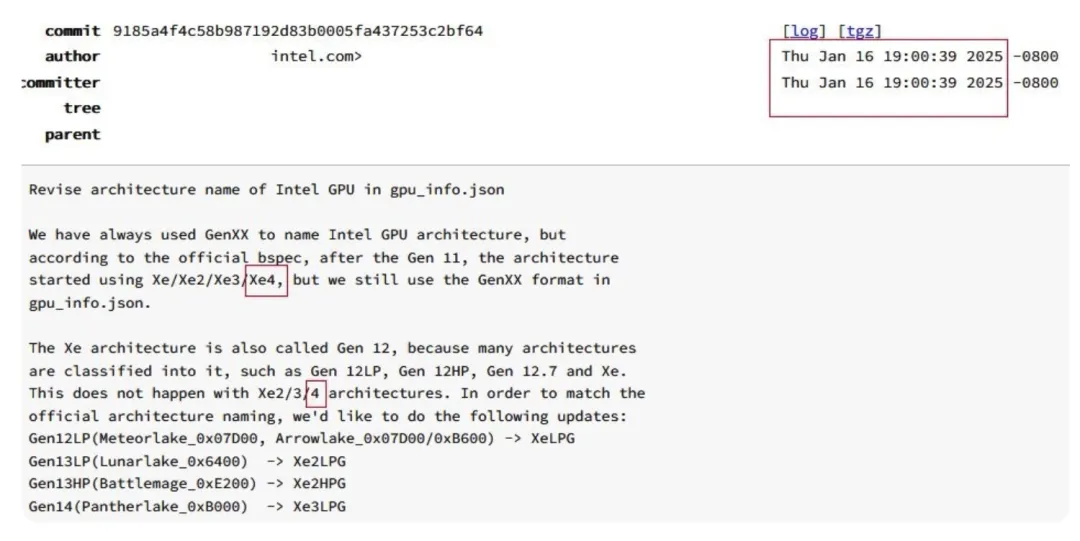Click the -0800 timezone on author row
Image resolution: width=1080 pixels, height=541 pixels.
pos(1035,57)
